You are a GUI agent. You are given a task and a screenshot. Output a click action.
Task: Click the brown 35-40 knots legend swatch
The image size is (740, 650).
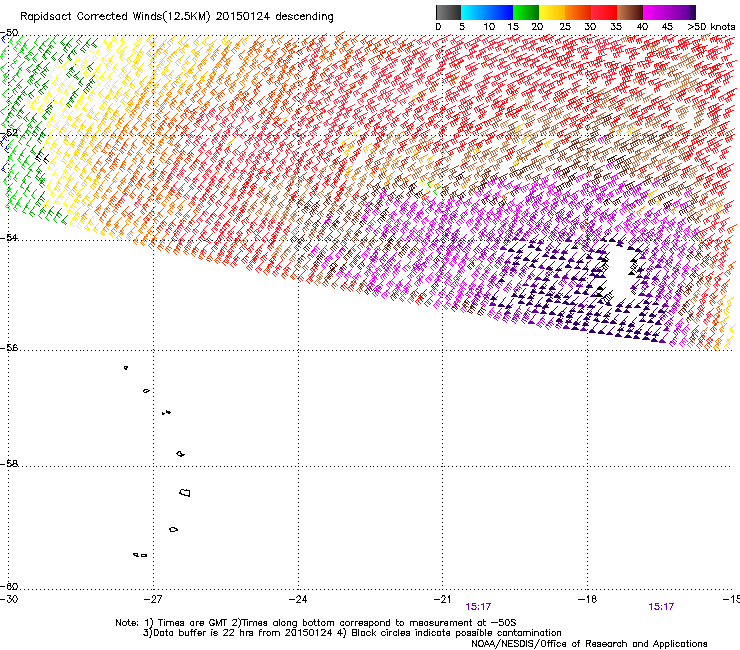click(630, 12)
